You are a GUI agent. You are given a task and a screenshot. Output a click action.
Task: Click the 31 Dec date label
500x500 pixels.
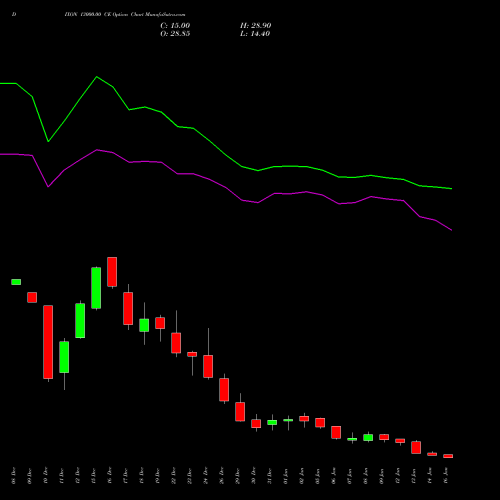tap(269, 476)
